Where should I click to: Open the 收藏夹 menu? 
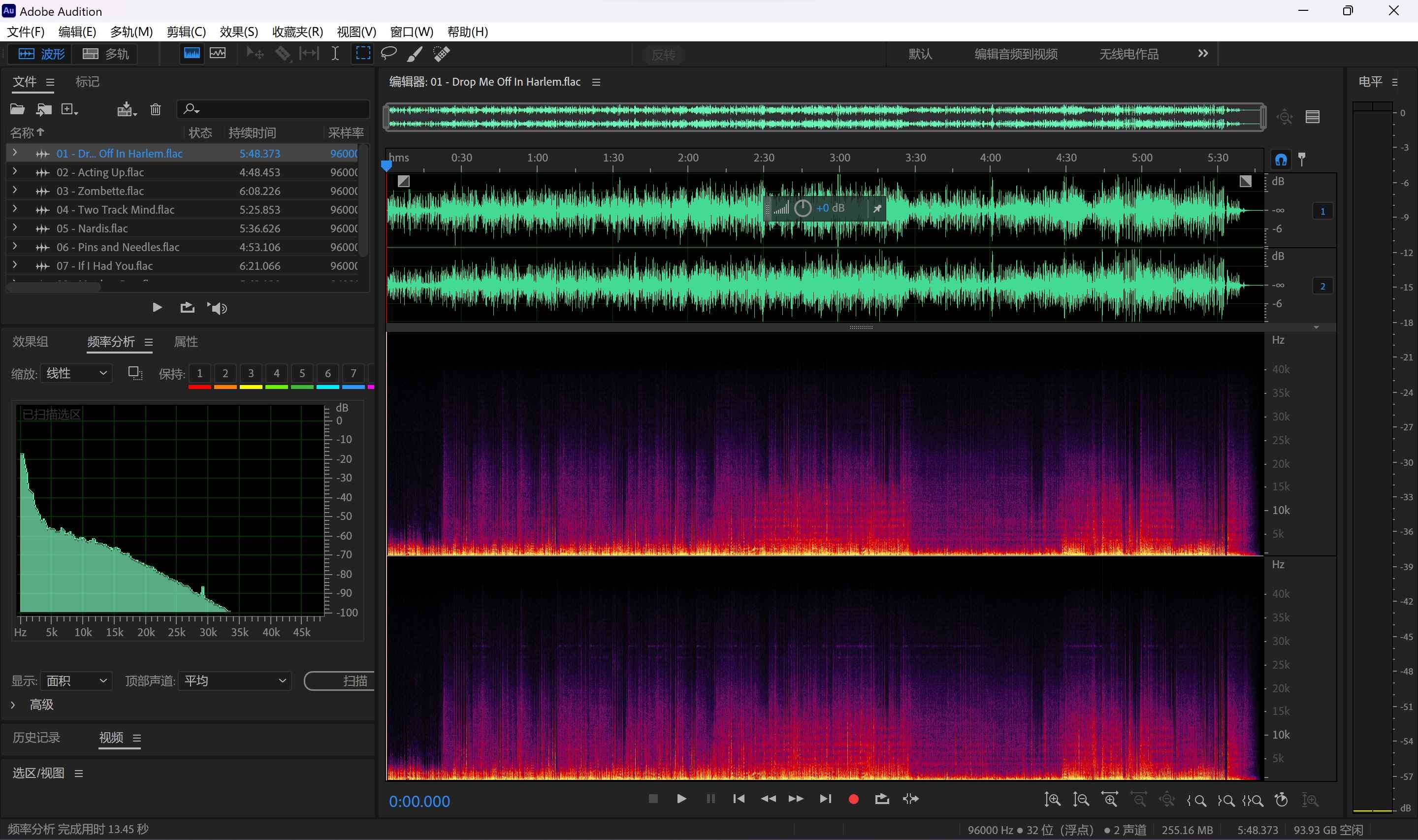(x=298, y=32)
